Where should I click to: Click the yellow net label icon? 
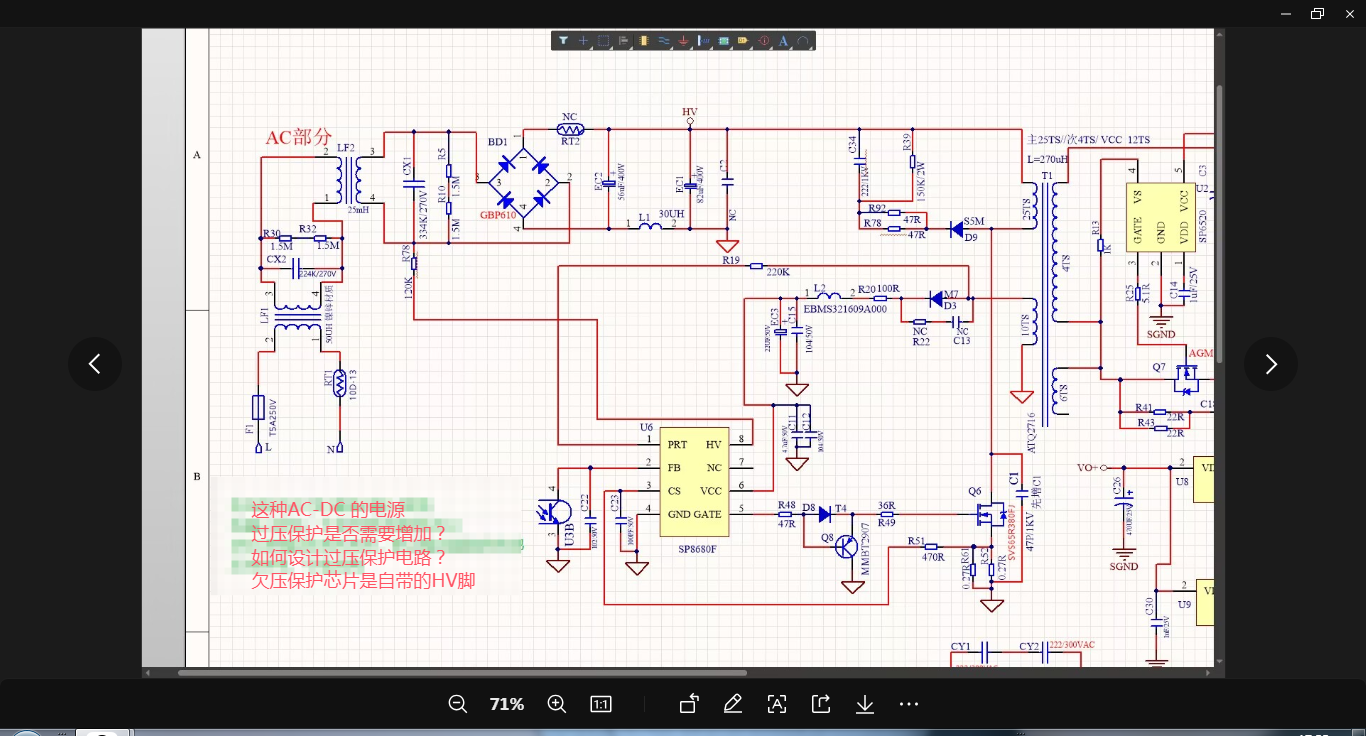tap(743, 41)
